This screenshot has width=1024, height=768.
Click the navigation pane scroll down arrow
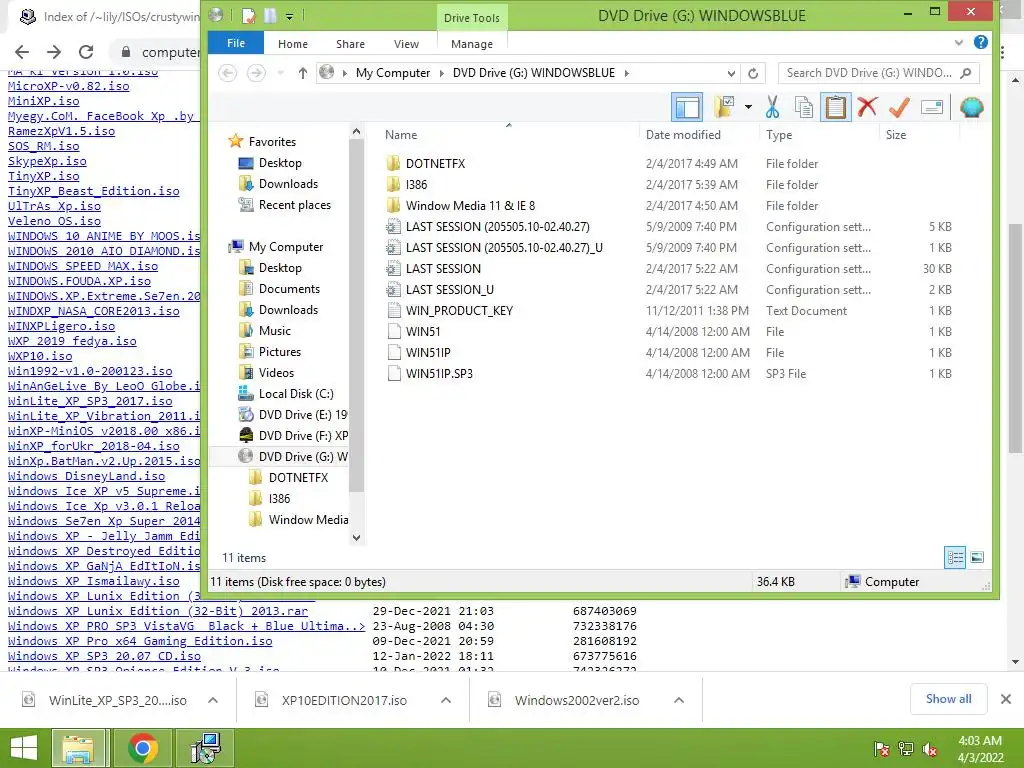coord(356,538)
